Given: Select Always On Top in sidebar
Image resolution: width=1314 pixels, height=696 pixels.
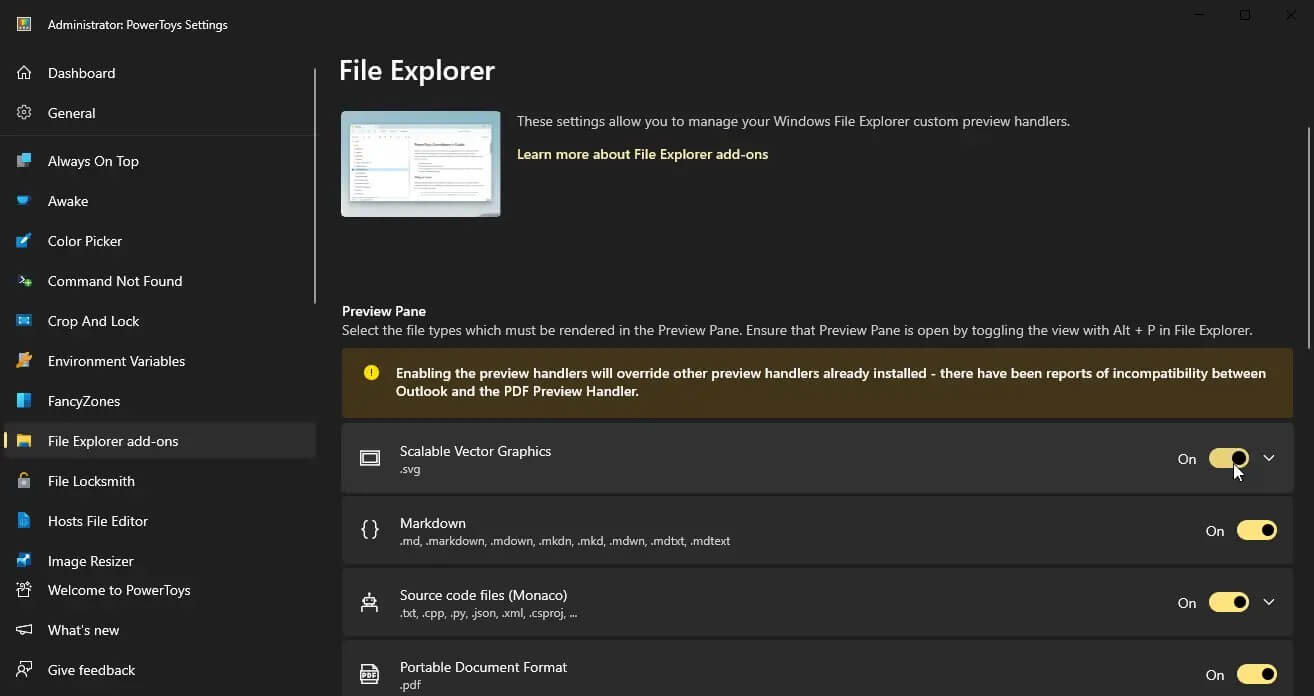Looking at the screenshot, I should [160, 161].
